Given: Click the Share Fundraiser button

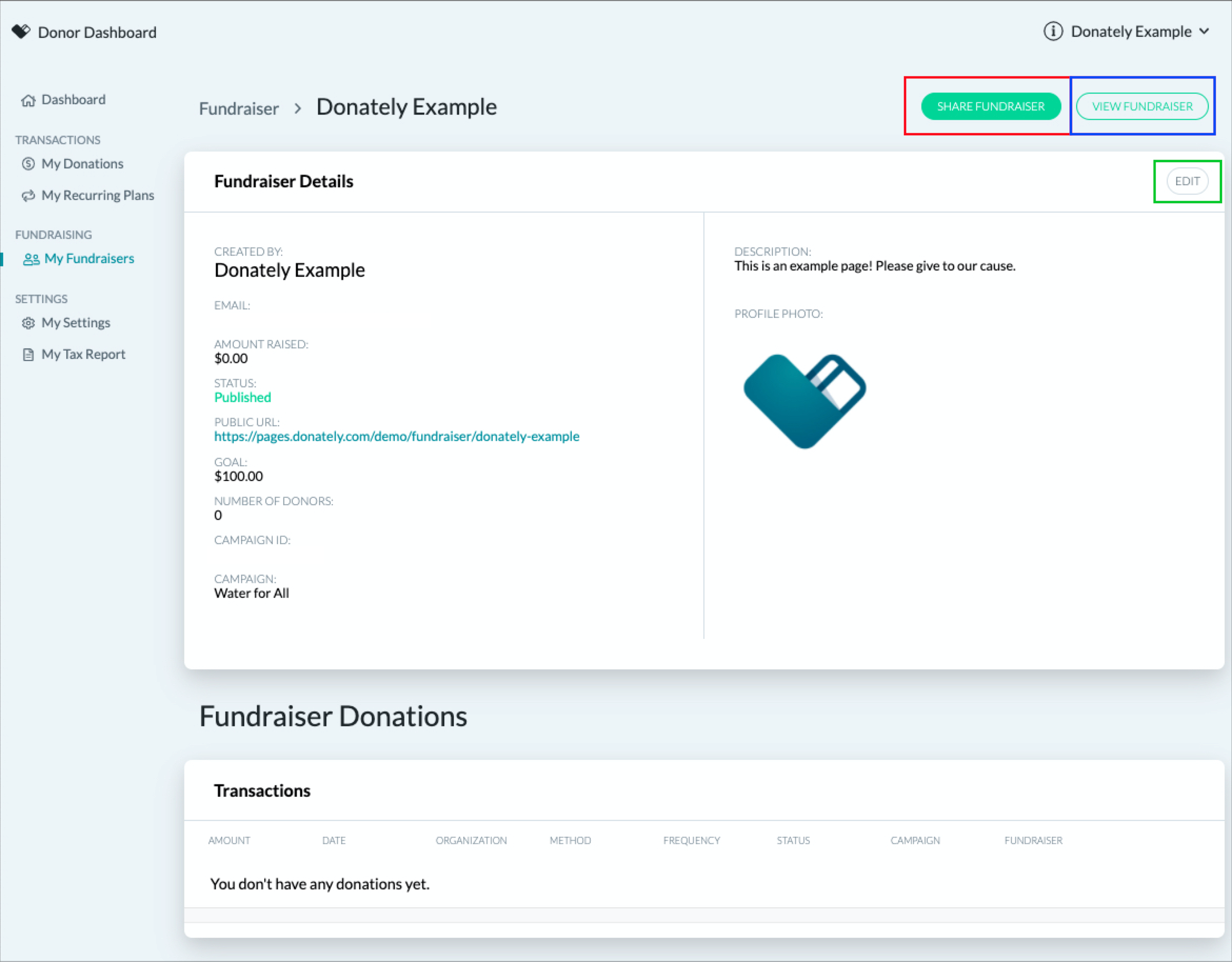Looking at the screenshot, I should point(990,106).
